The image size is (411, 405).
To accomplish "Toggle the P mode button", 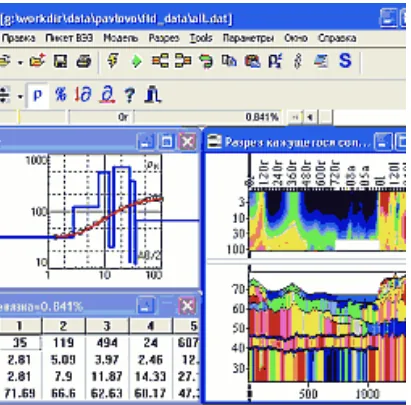I will 38,96.
